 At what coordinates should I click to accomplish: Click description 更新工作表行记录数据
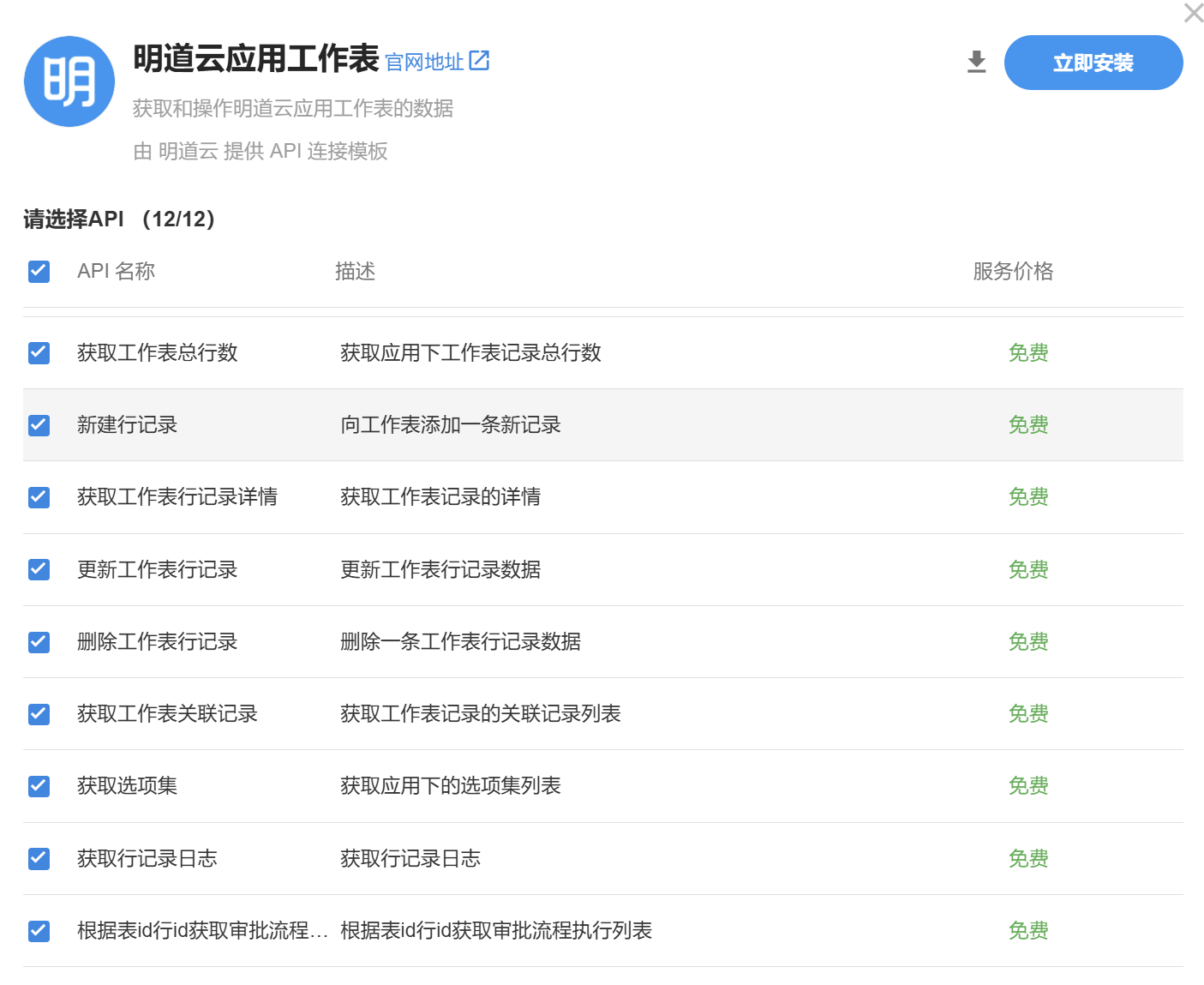click(x=440, y=569)
